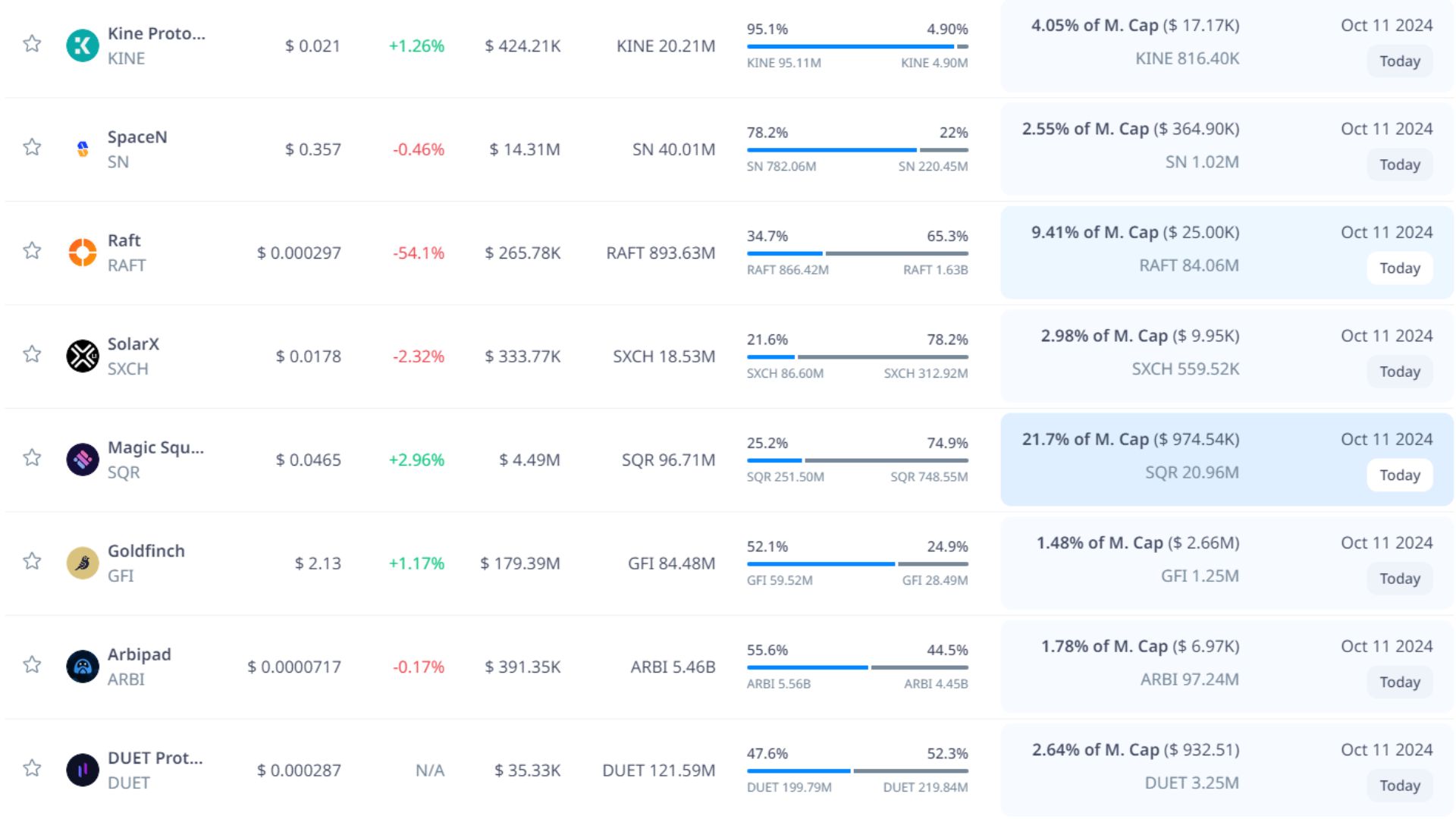This screenshot has width=1456, height=819.
Task: Click the Today button for Magic Square
Action: tap(1399, 475)
